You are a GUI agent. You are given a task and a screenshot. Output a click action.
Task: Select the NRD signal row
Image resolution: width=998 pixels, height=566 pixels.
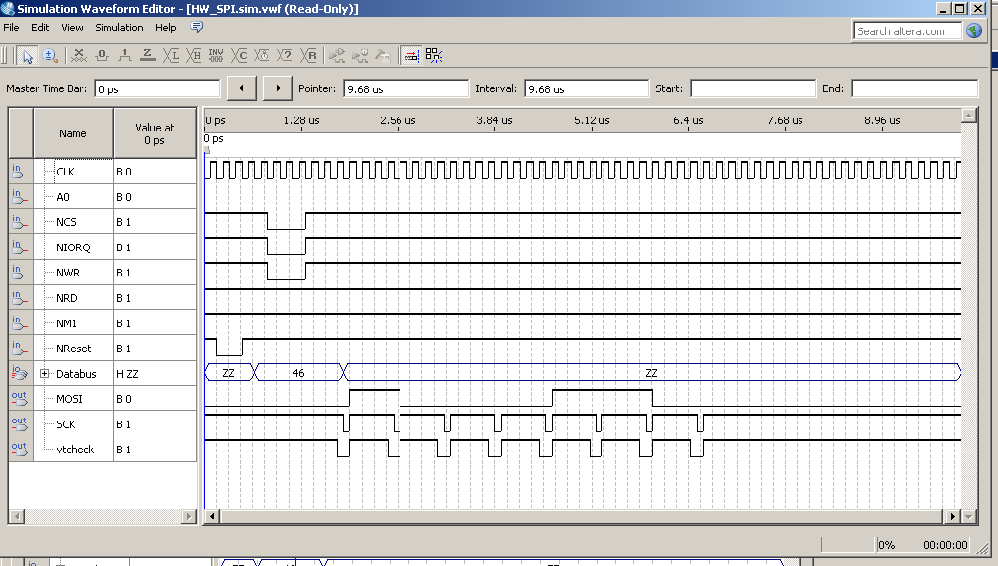coord(102,298)
